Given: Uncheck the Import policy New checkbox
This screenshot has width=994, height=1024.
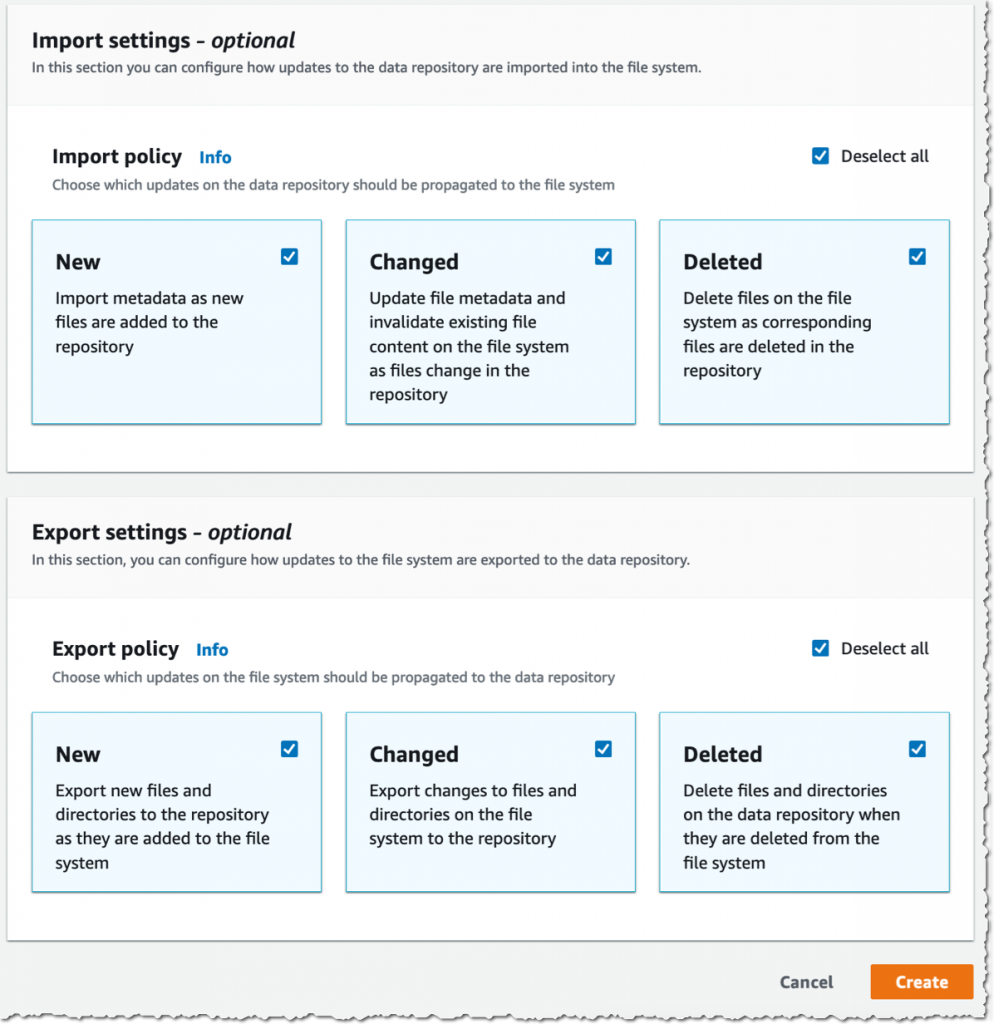Looking at the screenshot, I should pos(289,257).
